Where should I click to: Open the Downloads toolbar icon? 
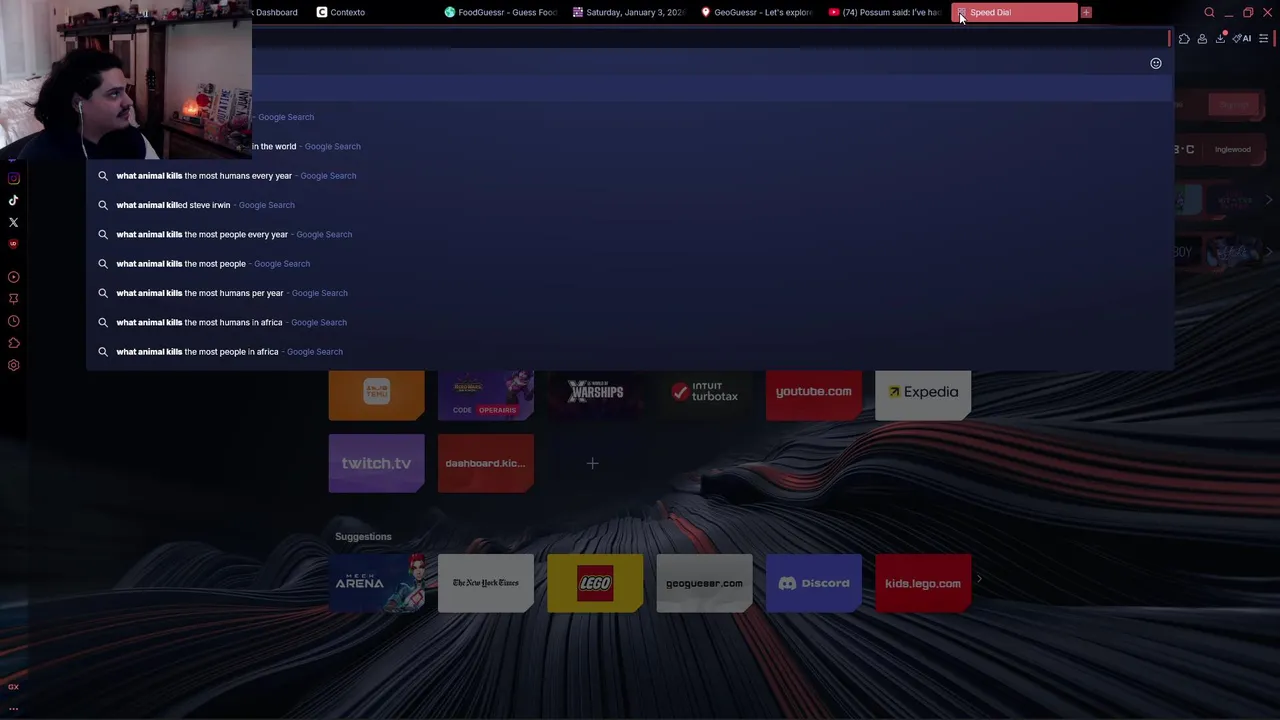[1220, 39]
